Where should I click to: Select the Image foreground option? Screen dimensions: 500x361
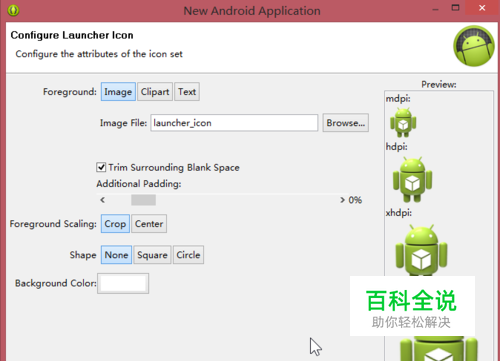[x=118, y=92]
